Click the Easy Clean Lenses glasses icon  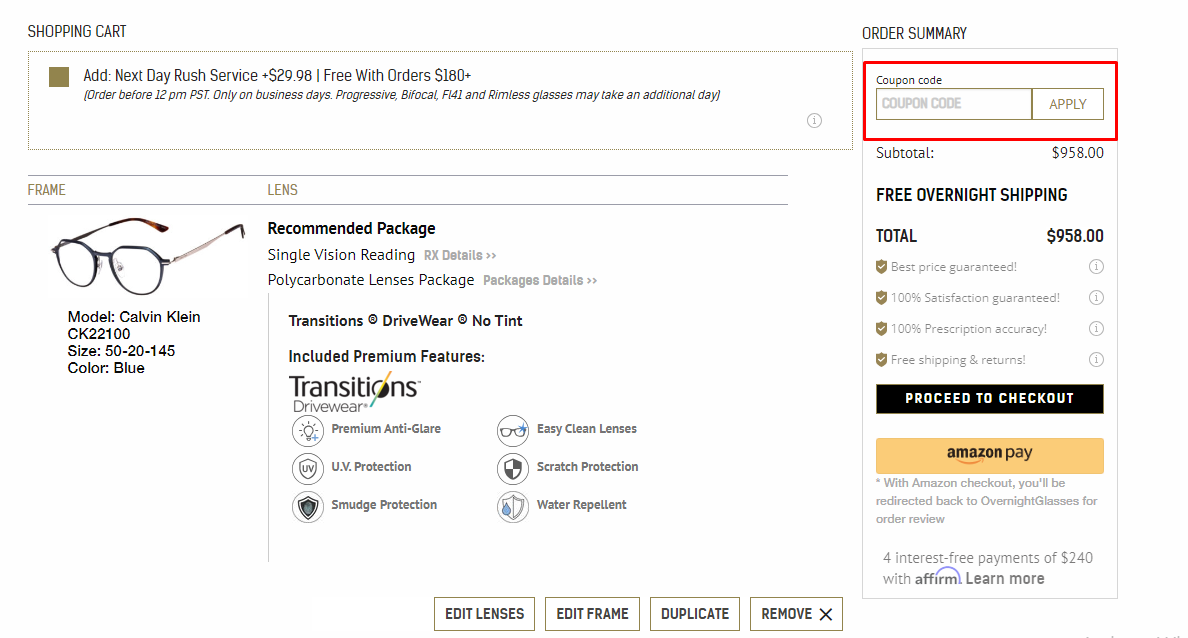tap(513, 430)
